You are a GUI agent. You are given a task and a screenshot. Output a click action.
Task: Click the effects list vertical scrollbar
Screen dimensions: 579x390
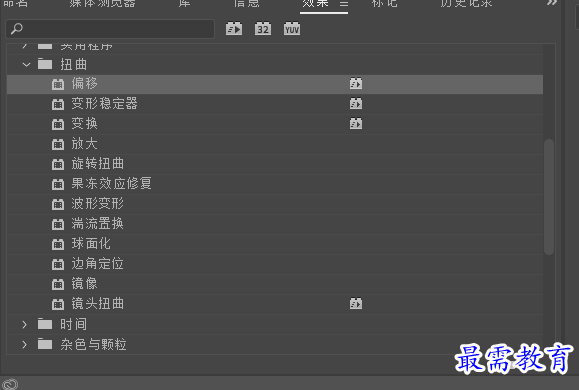click(x=549, y=197)
